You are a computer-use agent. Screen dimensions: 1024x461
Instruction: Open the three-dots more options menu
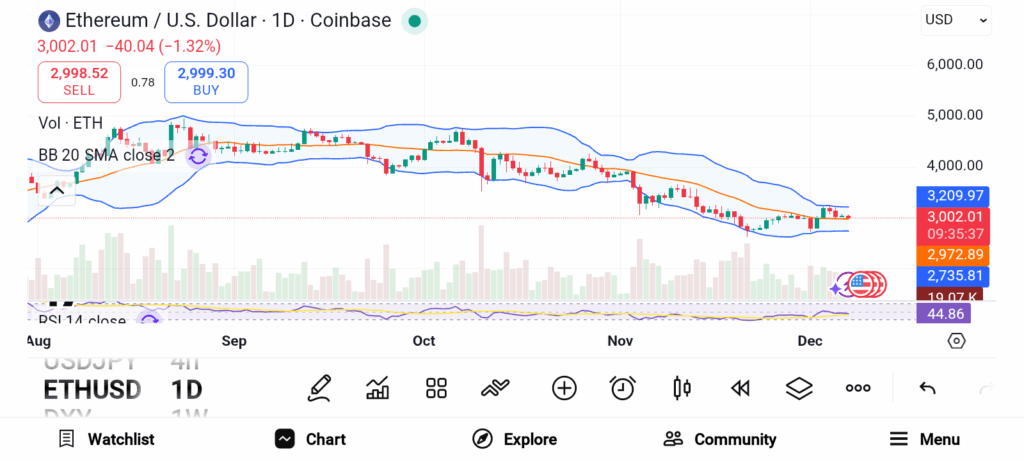pyautogui.click(x=858, y=388)
